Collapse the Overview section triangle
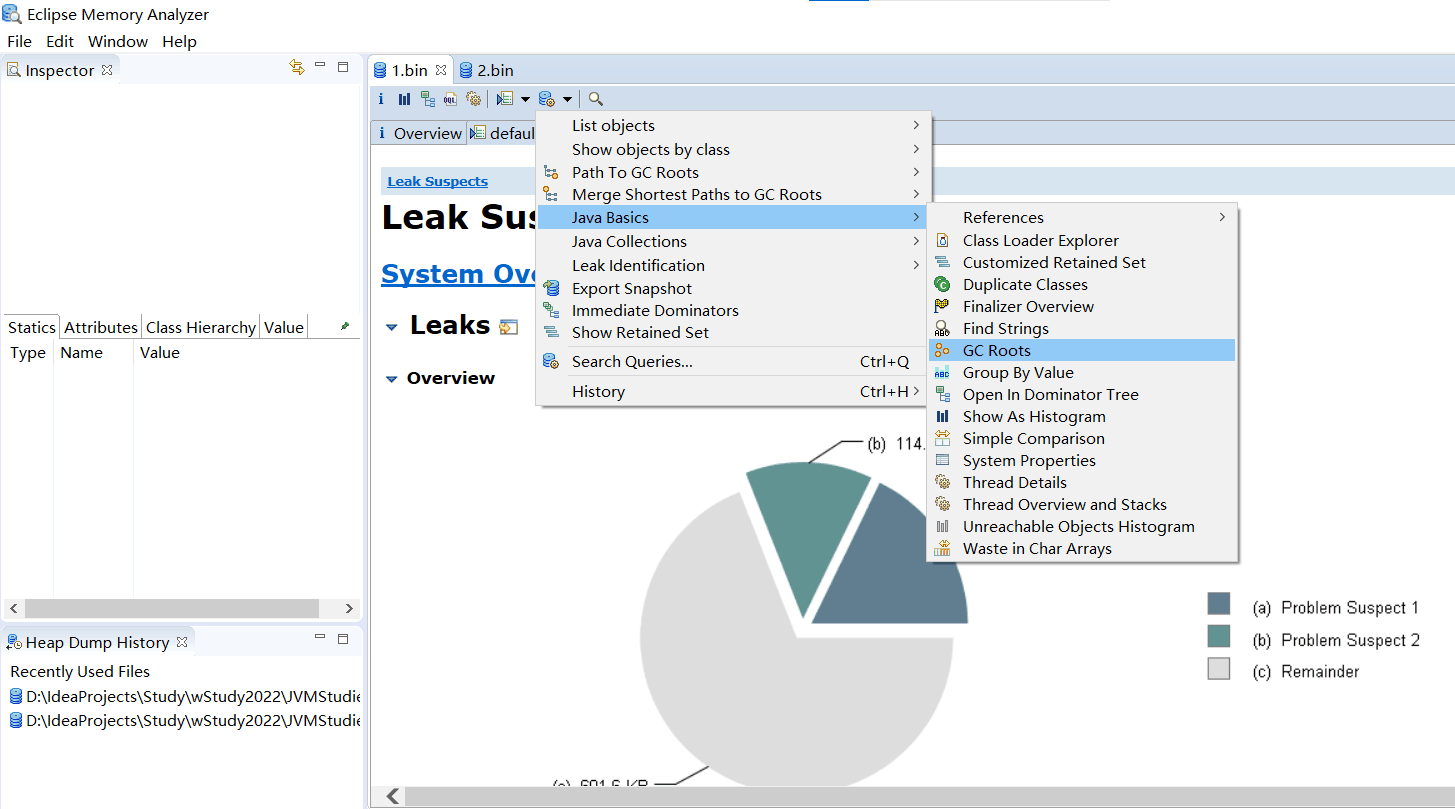 [x=391, y=379]
